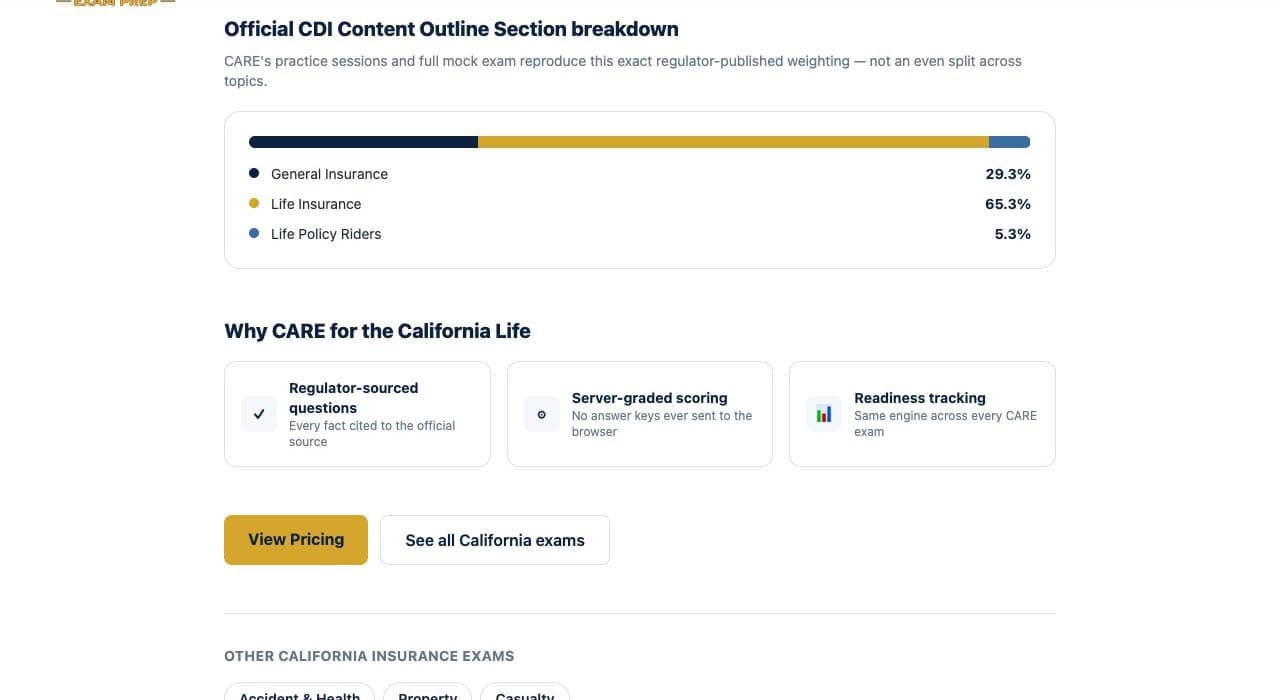Click the EXAM PREP logo text
This screenshot has height=700, width=1280.
(x=116, y=3)
